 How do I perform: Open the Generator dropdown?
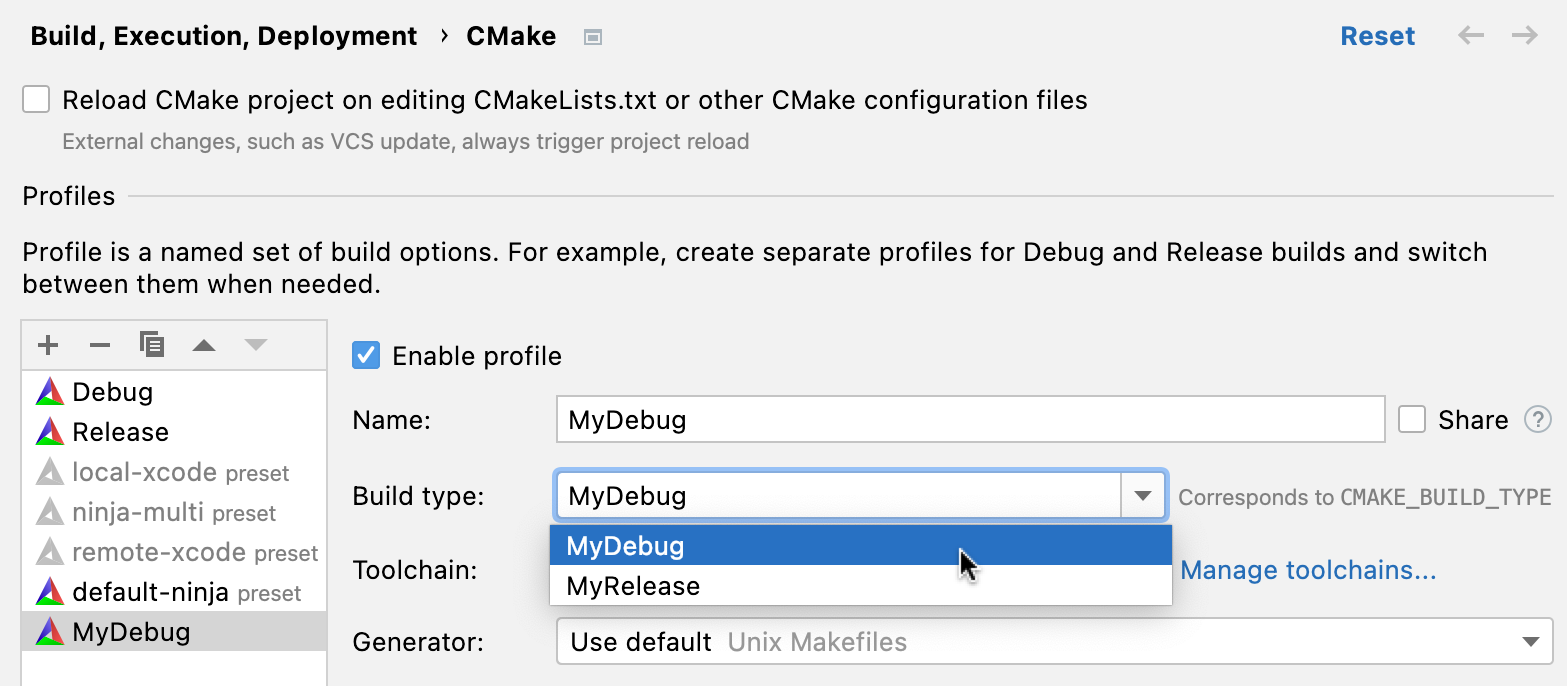pos(1531,641)
